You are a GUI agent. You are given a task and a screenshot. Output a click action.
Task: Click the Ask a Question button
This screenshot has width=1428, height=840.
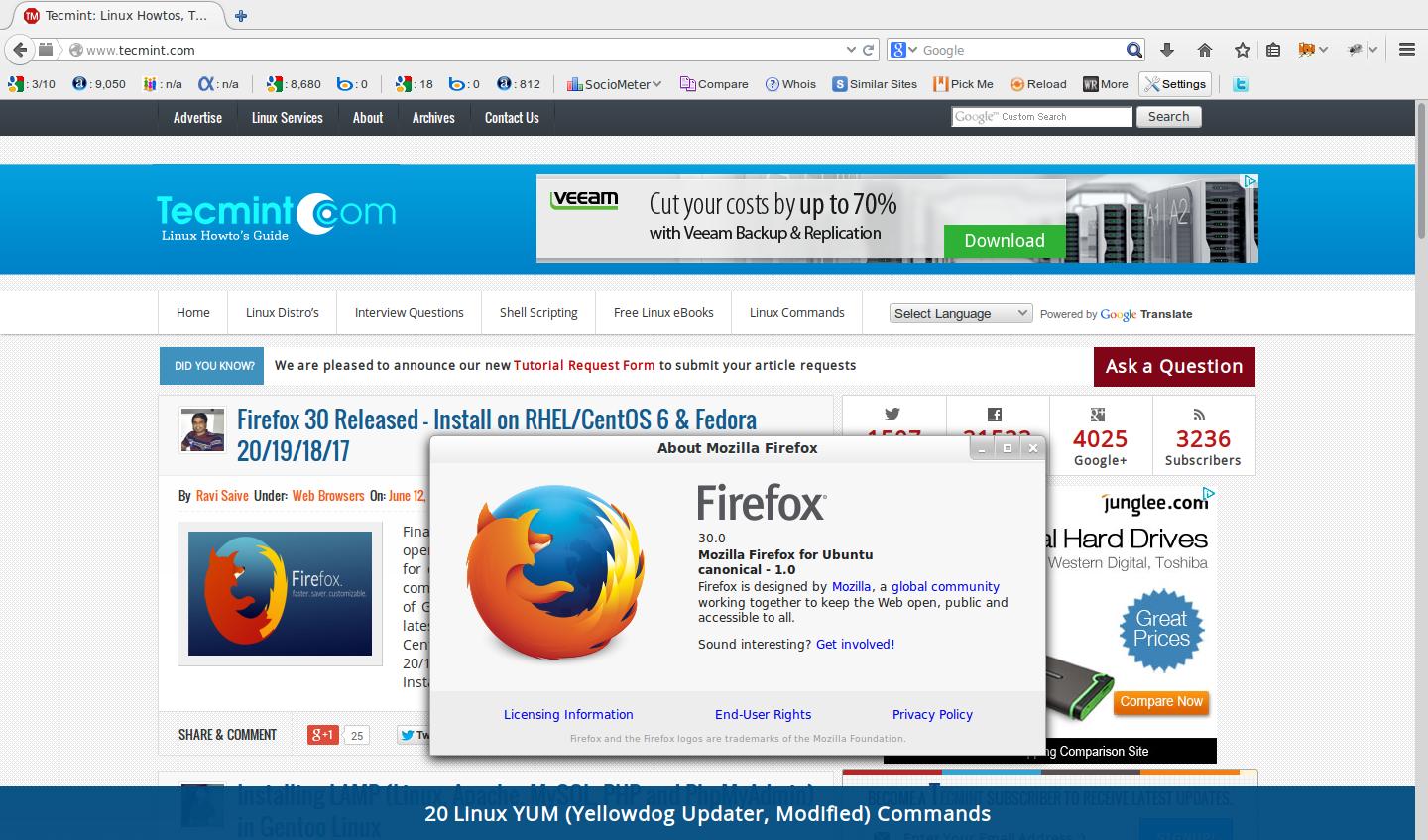tap(1174, 366)
